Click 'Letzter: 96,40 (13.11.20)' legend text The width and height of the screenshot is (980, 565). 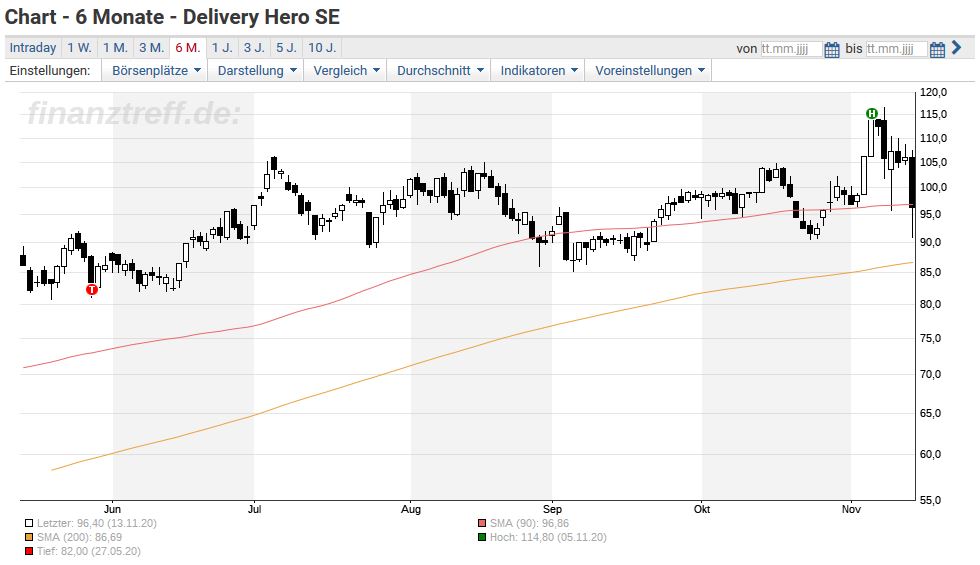[97, 524]
